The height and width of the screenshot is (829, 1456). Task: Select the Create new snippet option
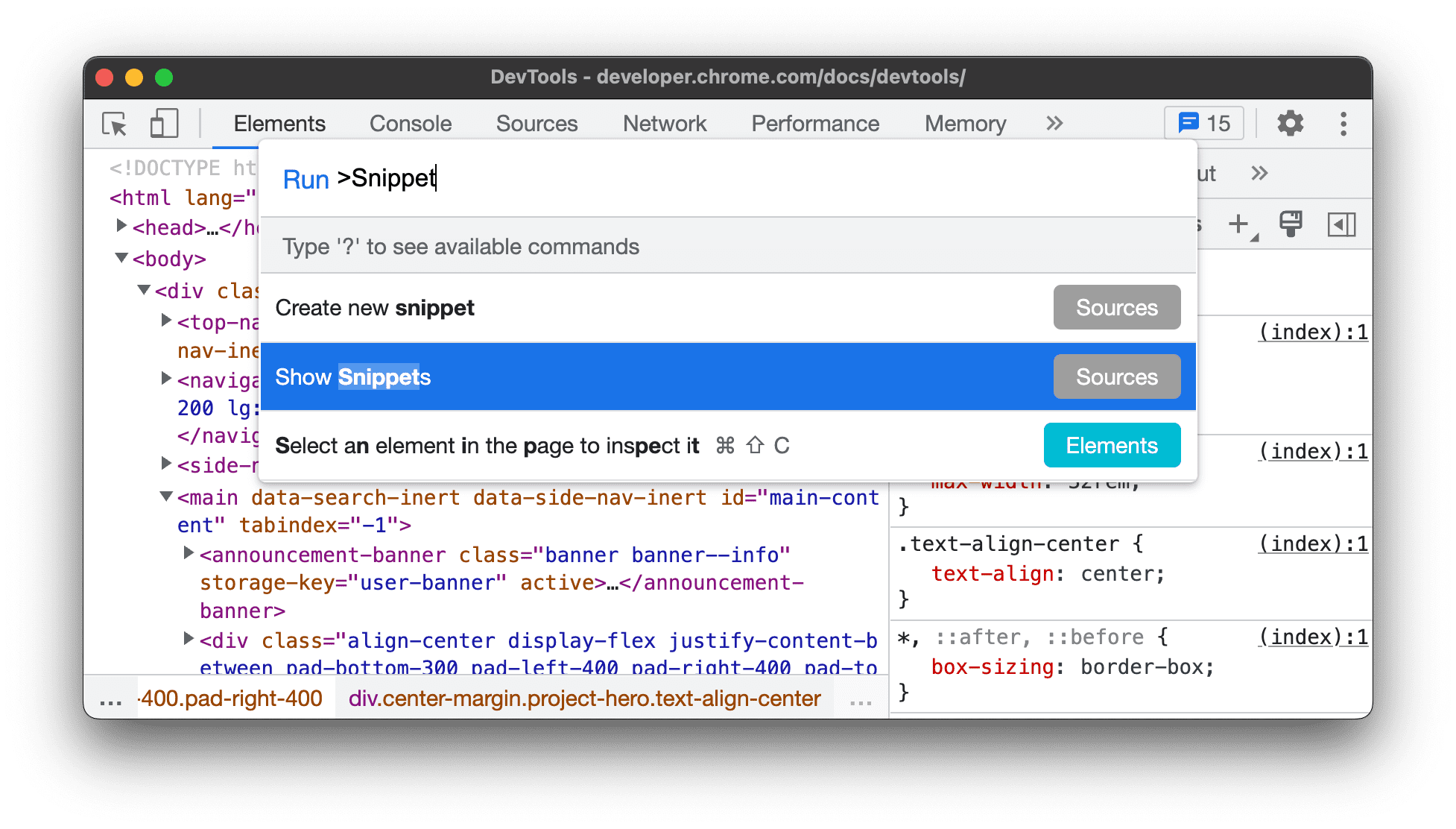(376, 306)
